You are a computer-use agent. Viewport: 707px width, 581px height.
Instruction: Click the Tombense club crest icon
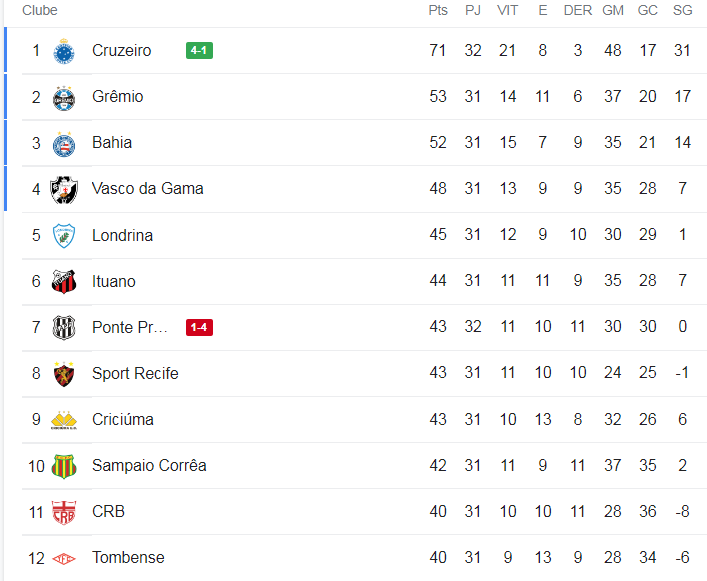click(x=64, y=558)
